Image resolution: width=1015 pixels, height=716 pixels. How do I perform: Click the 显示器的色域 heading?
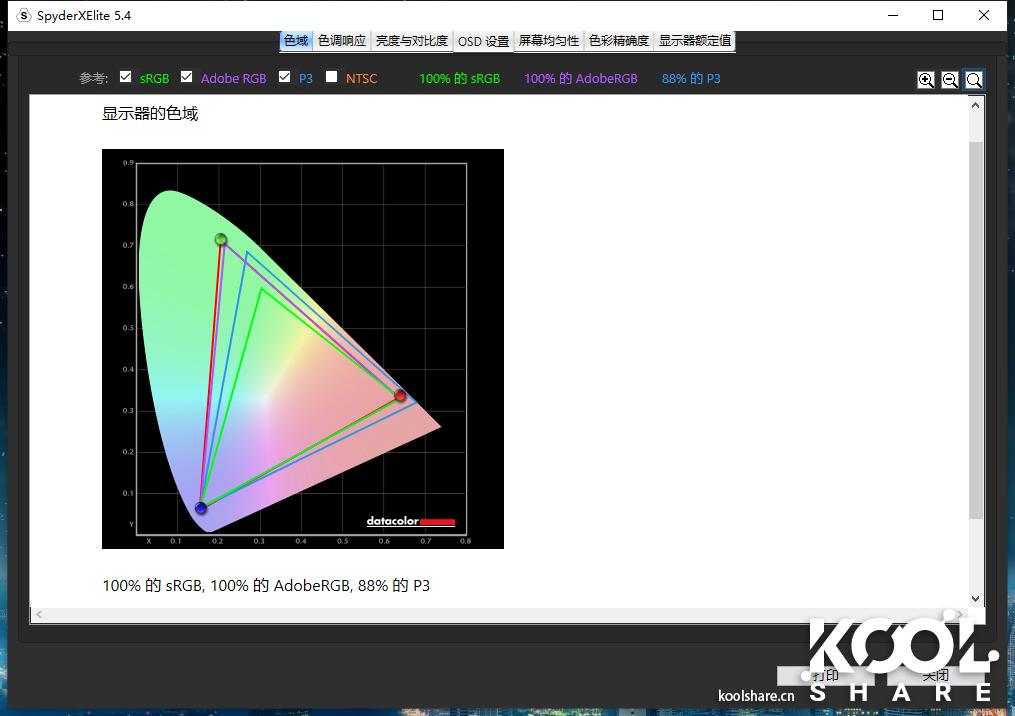(150, 114)
